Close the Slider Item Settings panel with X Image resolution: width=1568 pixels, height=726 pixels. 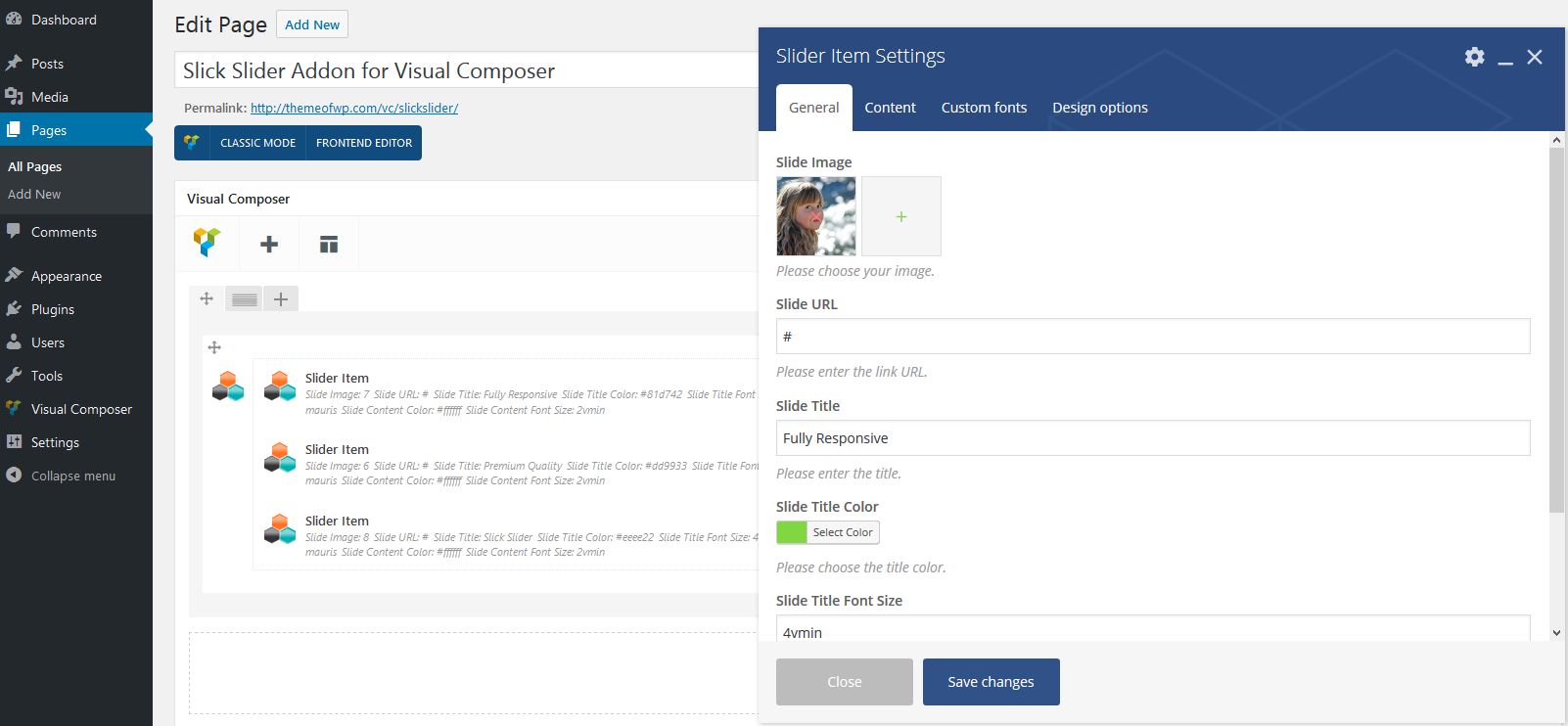pyautogui.click(x=1535, y=57)
